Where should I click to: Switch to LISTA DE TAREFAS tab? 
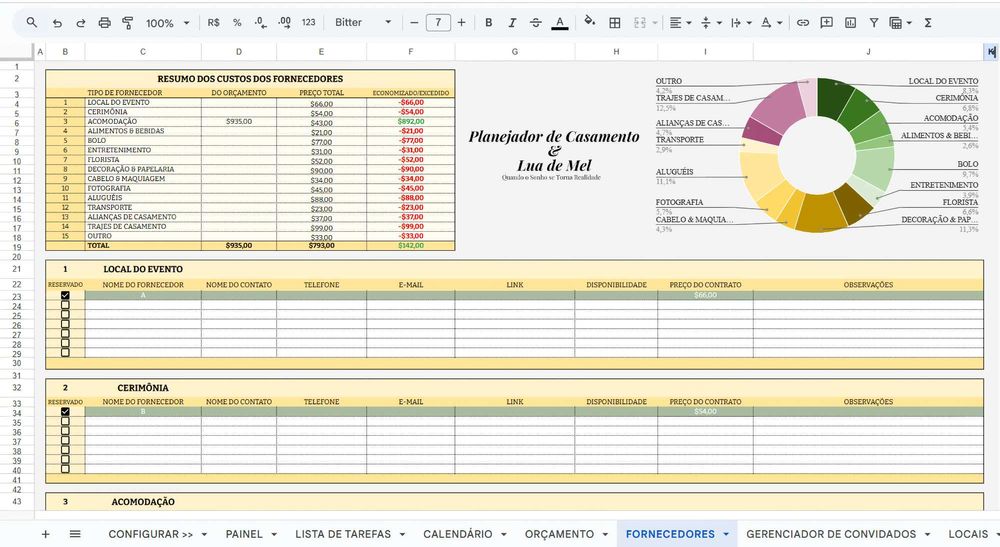pos(343,534)
